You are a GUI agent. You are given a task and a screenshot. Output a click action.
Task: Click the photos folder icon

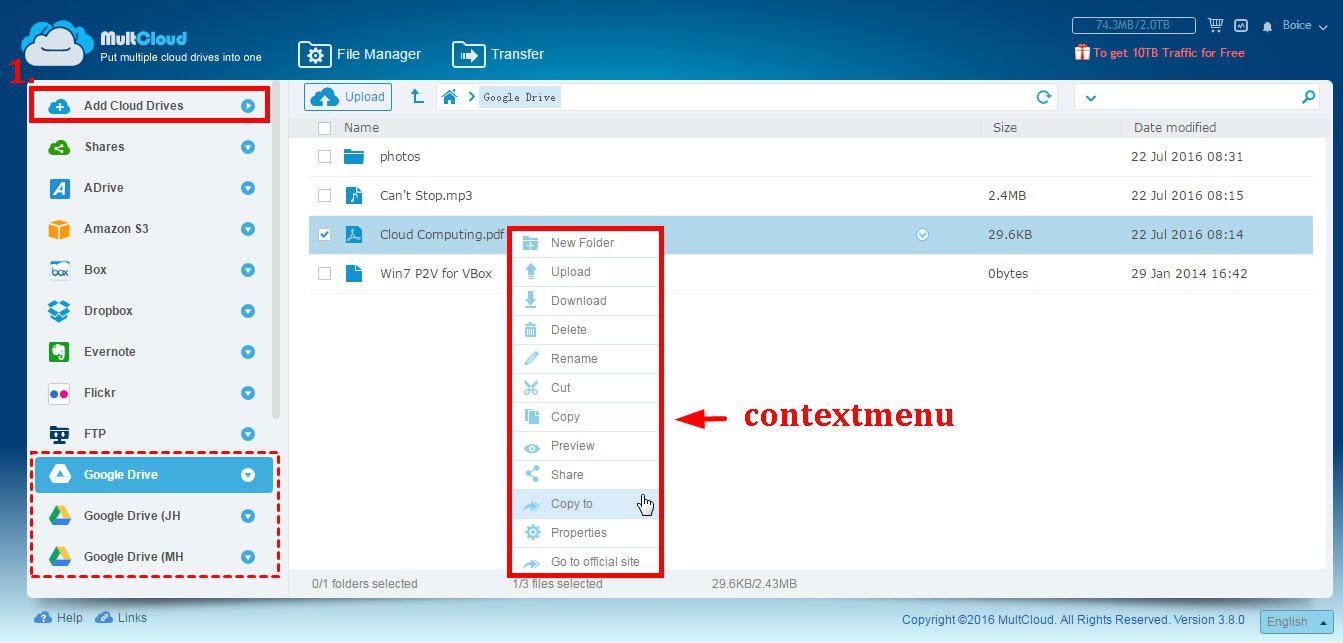pyautogui.click(x=354, y=156)
